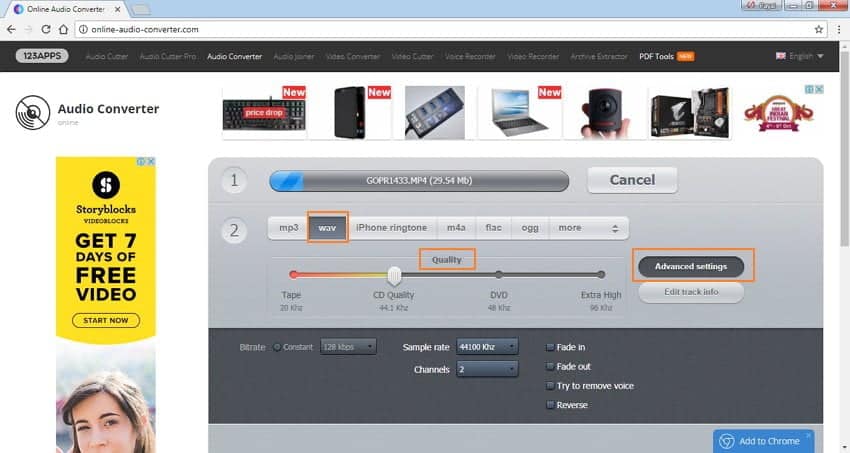Select the Constant bitrate radio button
Screen dimensions: 850x453
pyautogui.click(x=277, y=347)
